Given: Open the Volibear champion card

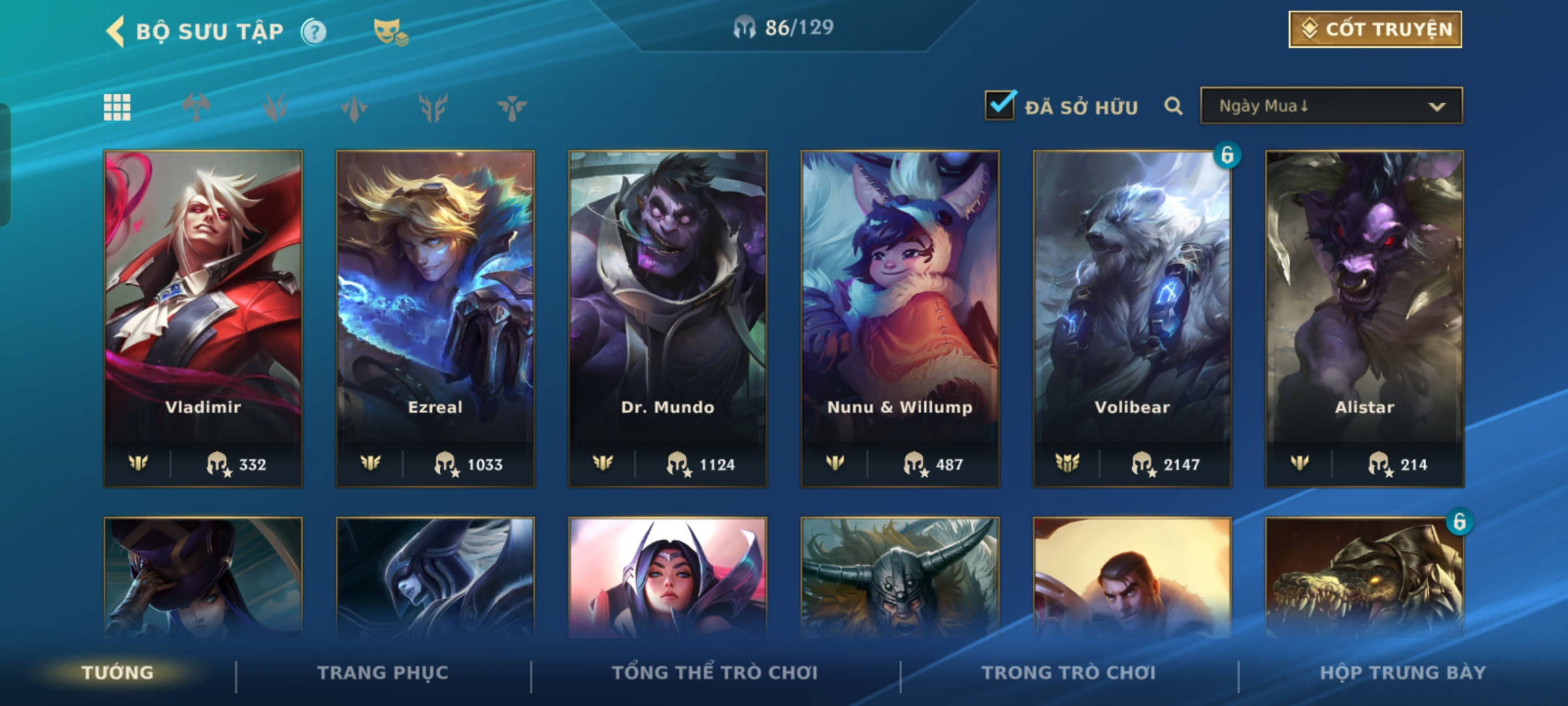Looking at the screenshot, I should (x=1132, y=319).
